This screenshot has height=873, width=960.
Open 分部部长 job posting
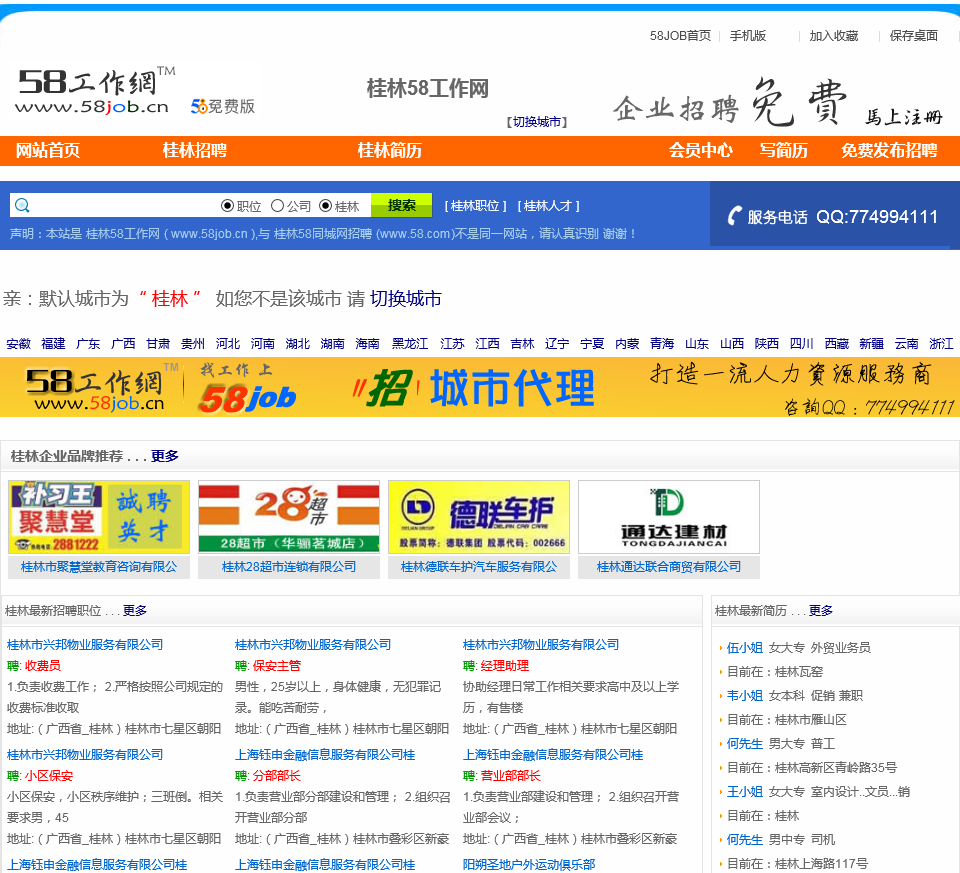(x=277, y=776)
